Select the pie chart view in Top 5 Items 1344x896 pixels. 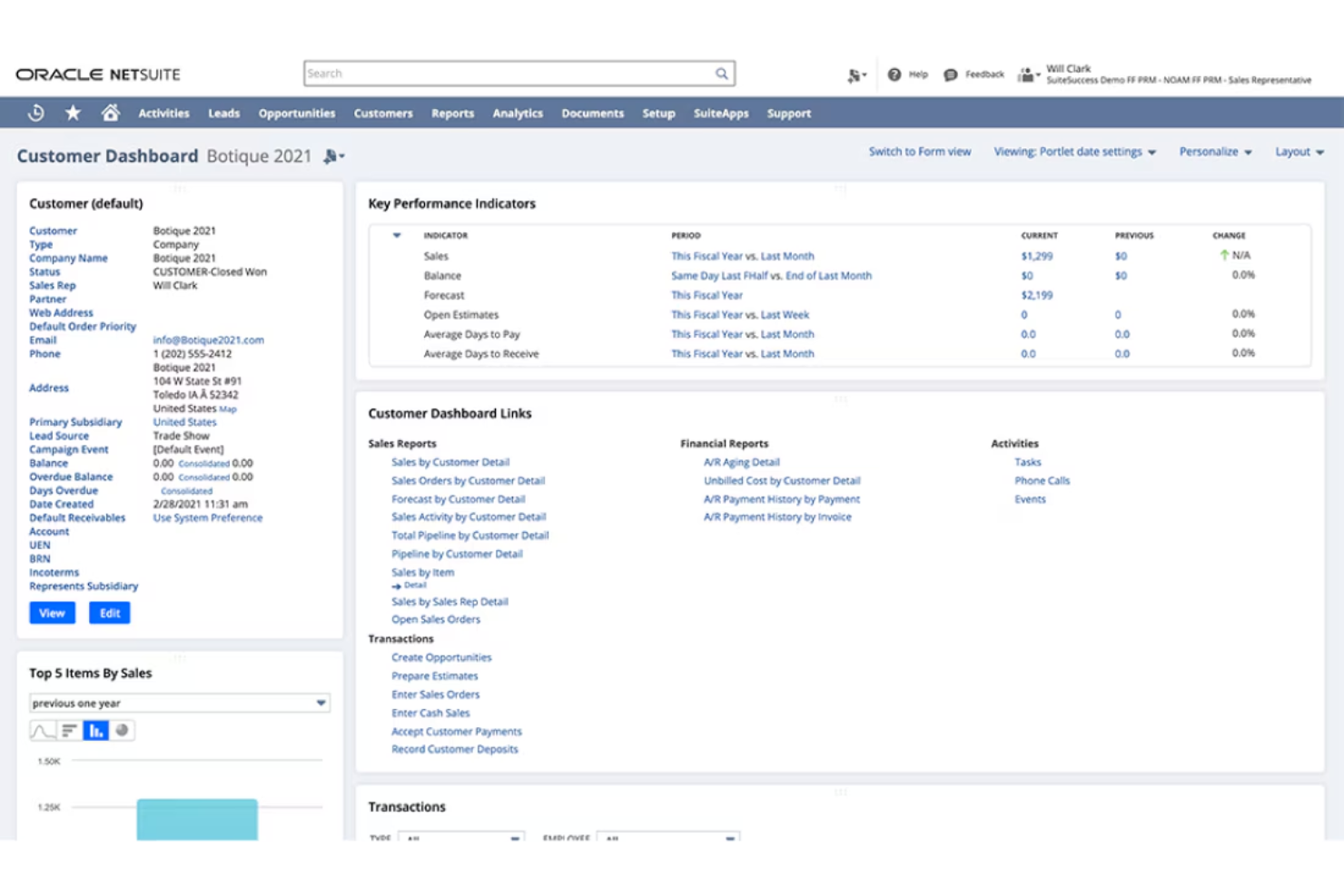pyautogui.click(x=124, y=730)
